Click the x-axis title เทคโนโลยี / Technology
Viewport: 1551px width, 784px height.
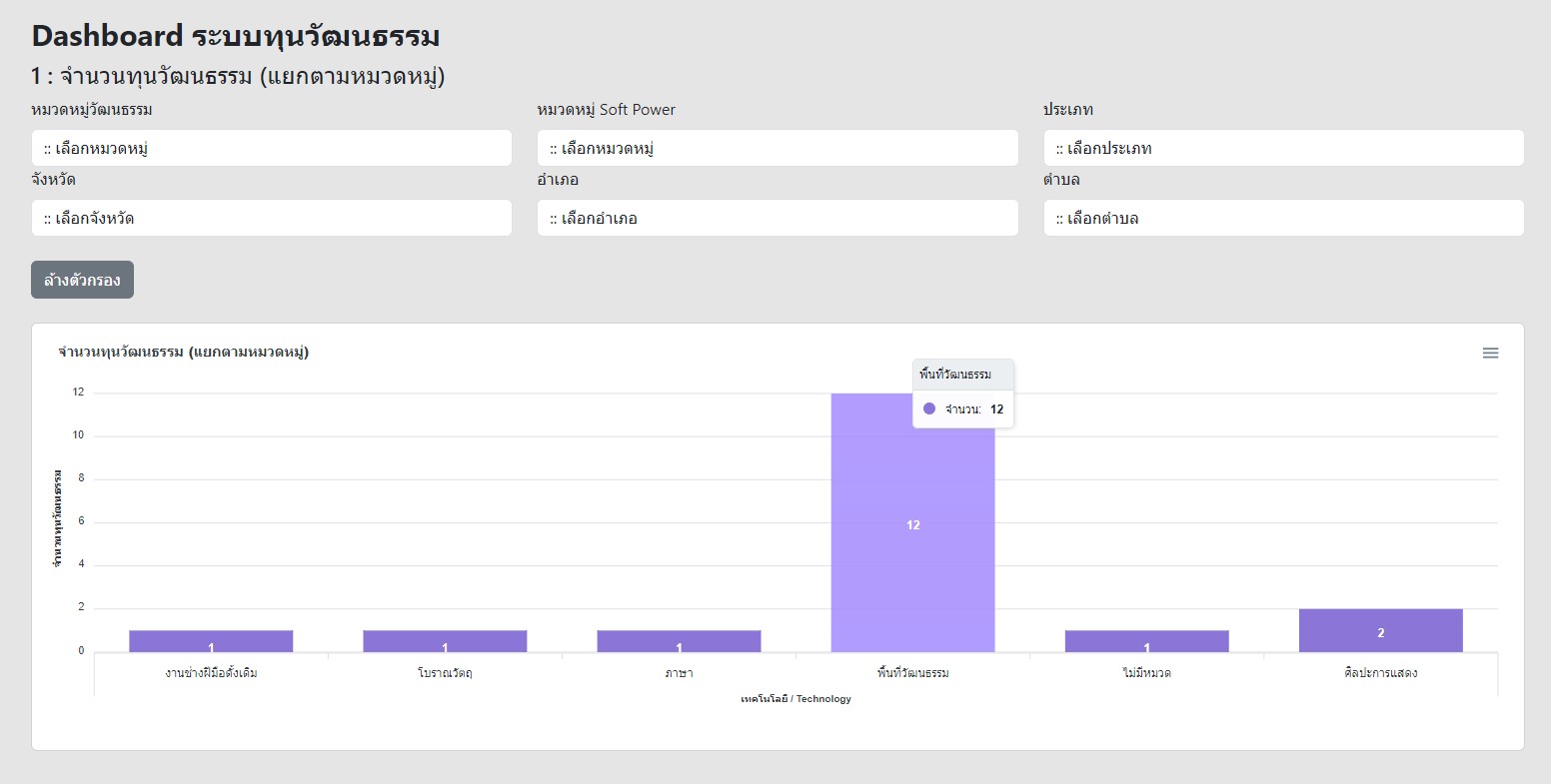(795, 699)
